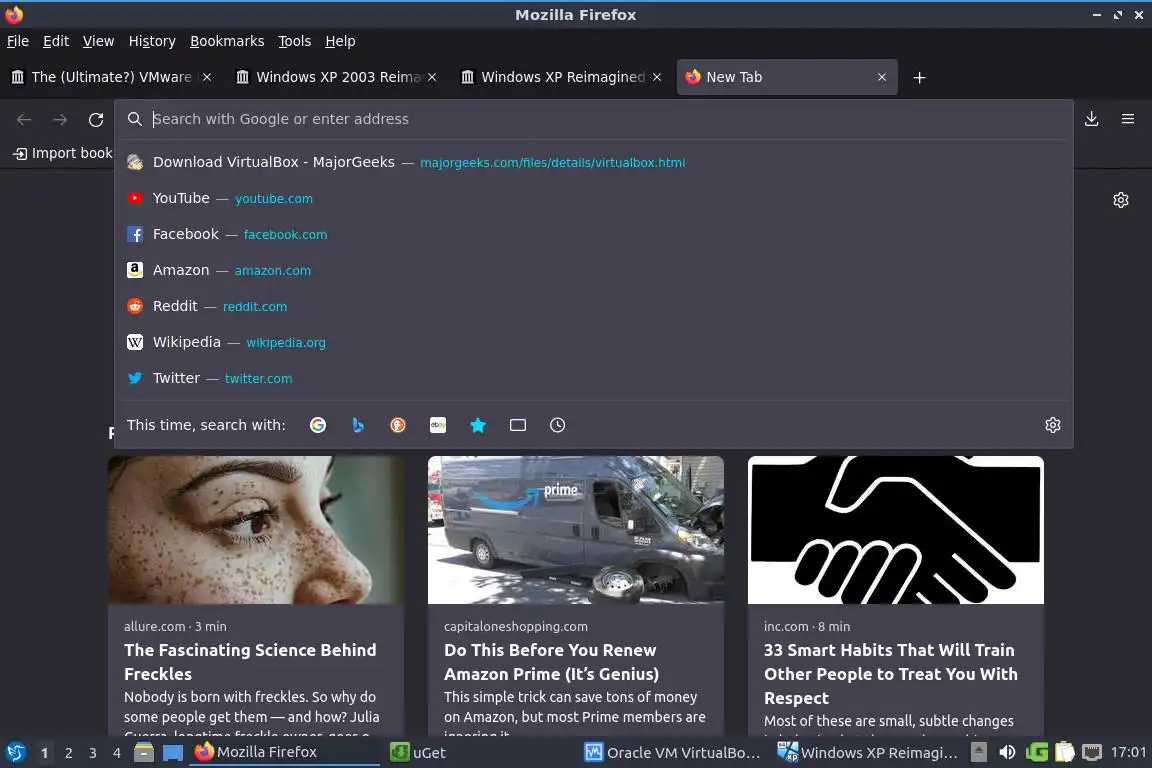Open Do This Before You Renew Amazon Prime headline

pos(551,662)
